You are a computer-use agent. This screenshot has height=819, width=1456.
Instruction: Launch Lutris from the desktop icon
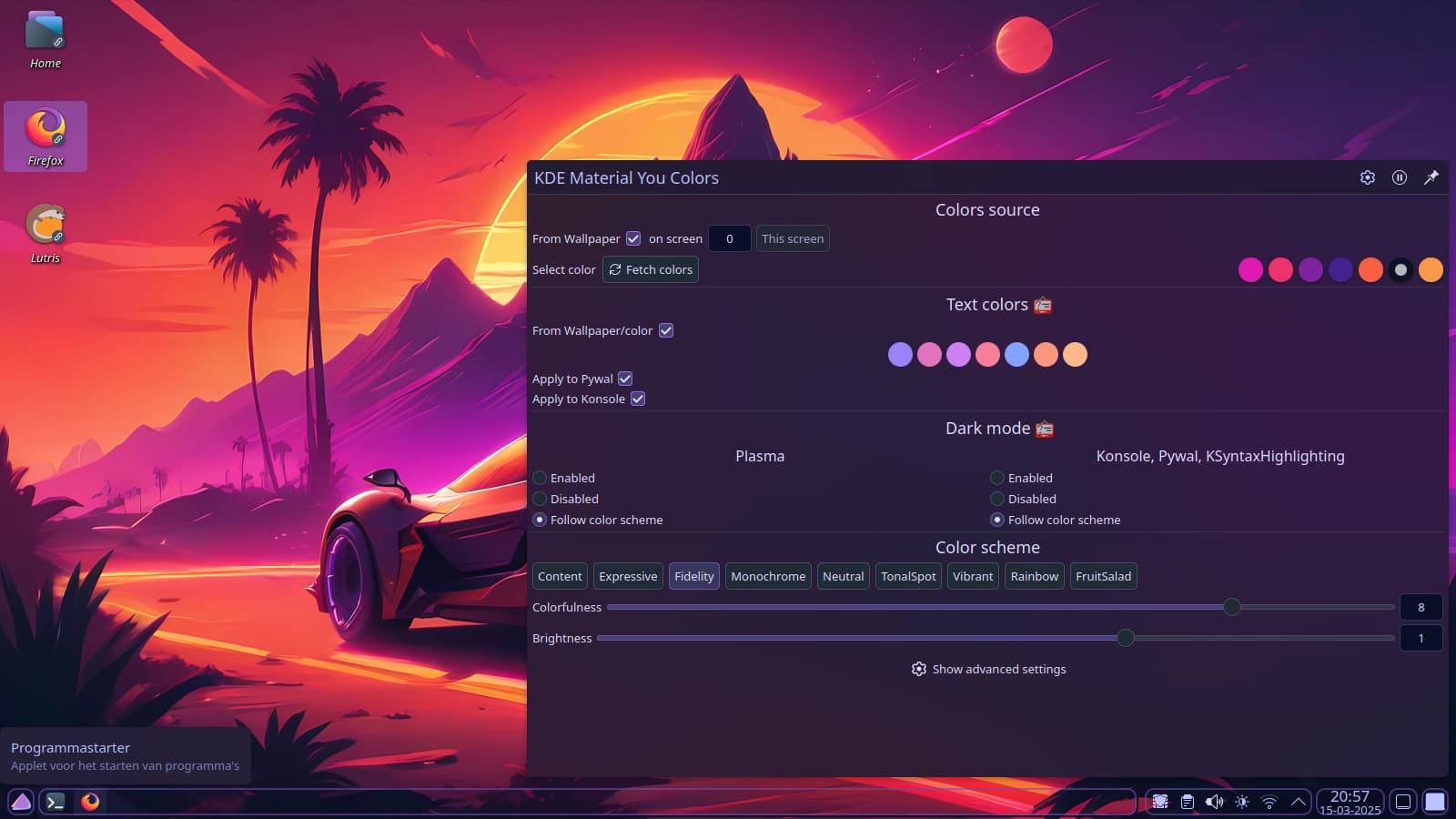click(x=45, y=234)
